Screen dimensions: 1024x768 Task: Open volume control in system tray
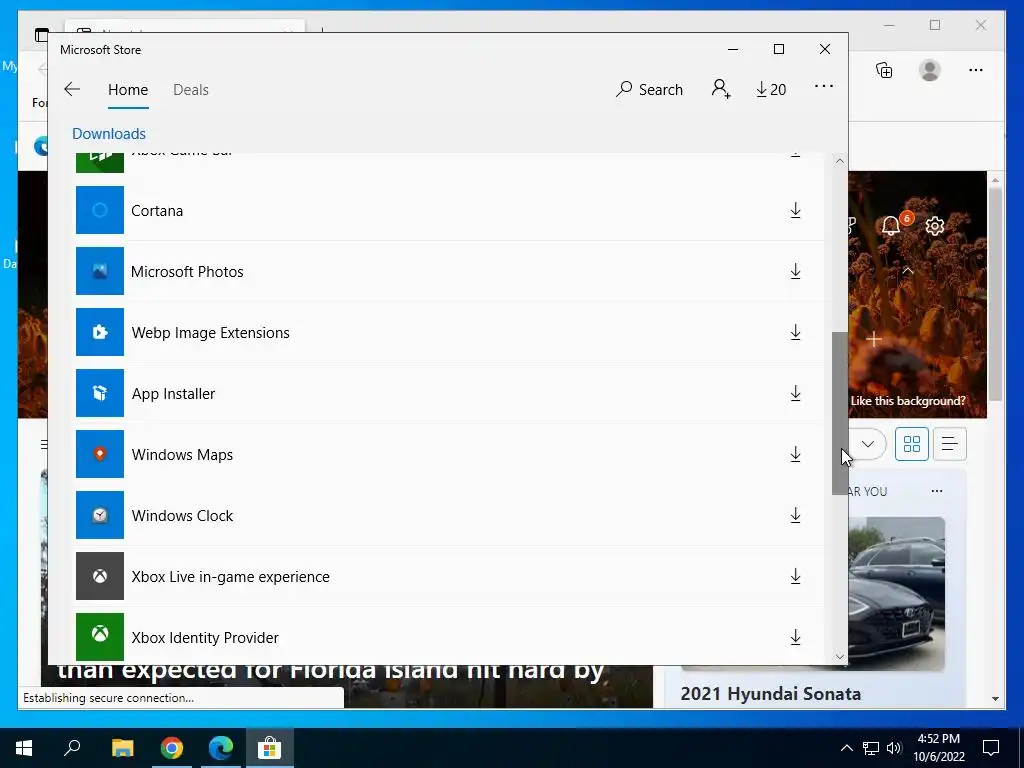coord(894,748)
